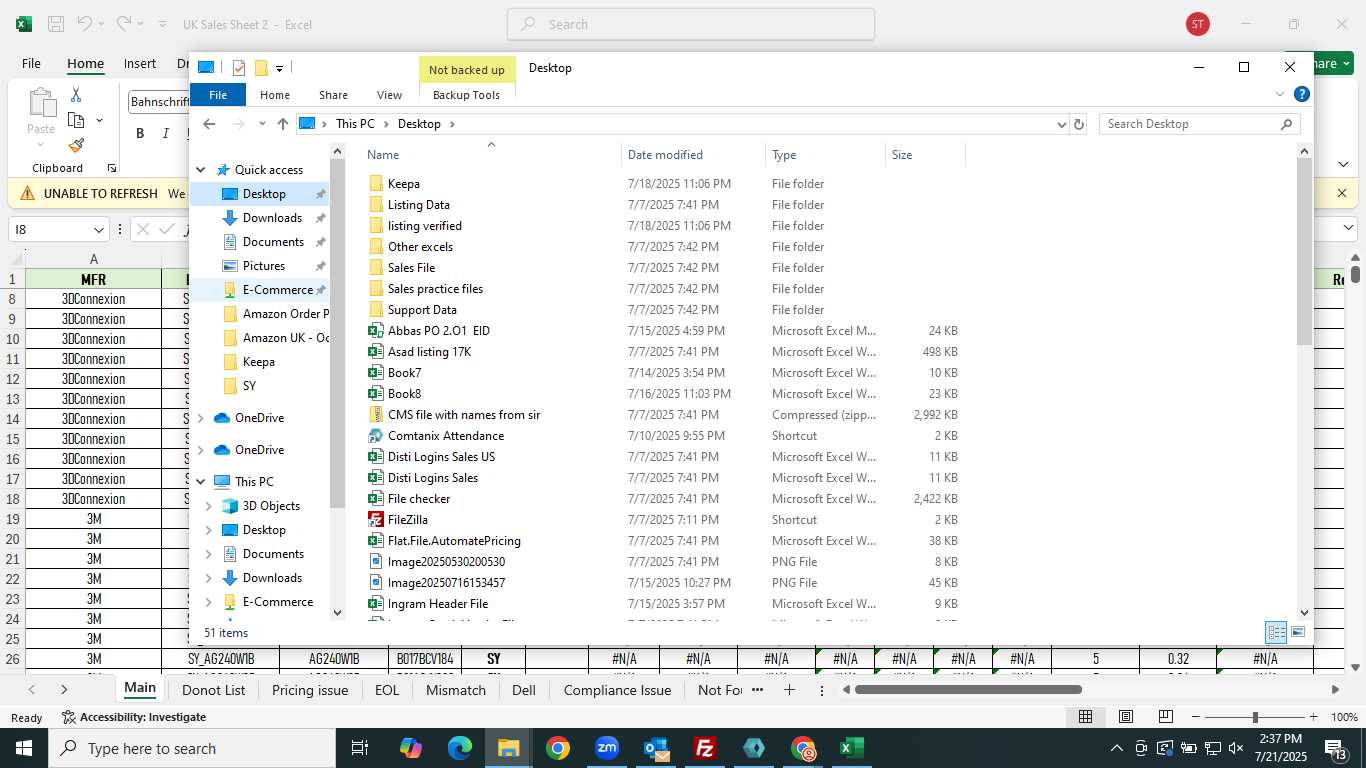Click the Properties quick access toolbar icon
Screen dimensions: 1366x768
click(238, 68)
